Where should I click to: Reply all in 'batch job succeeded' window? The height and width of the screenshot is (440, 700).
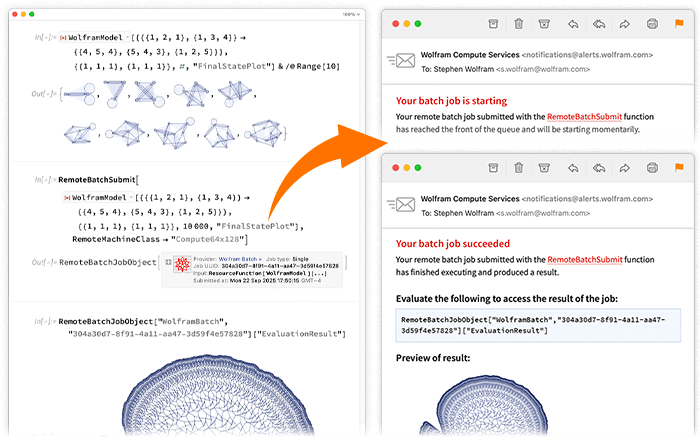point(599,168)
